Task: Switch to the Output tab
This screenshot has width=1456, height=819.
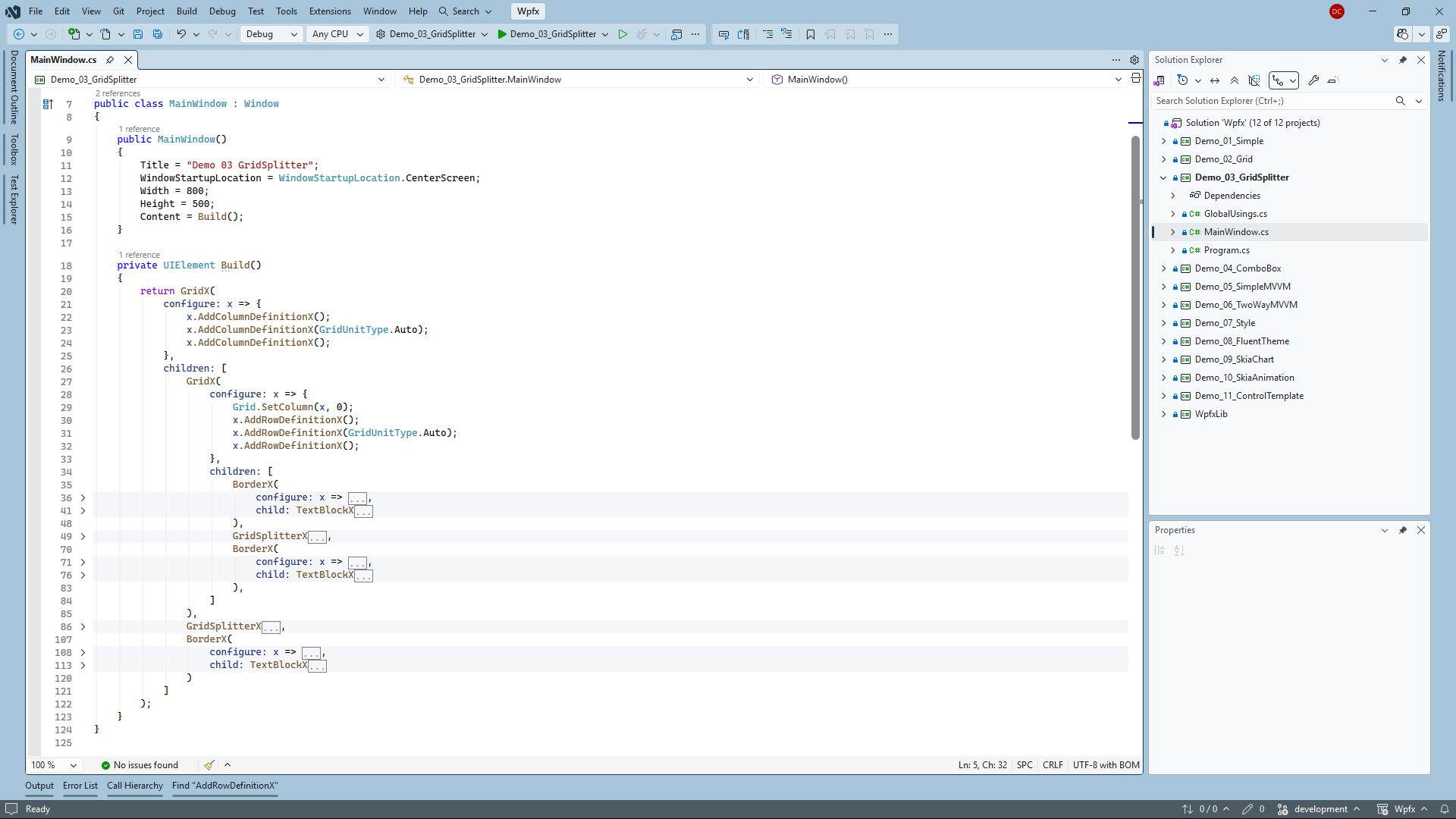Action: [39, 786]
